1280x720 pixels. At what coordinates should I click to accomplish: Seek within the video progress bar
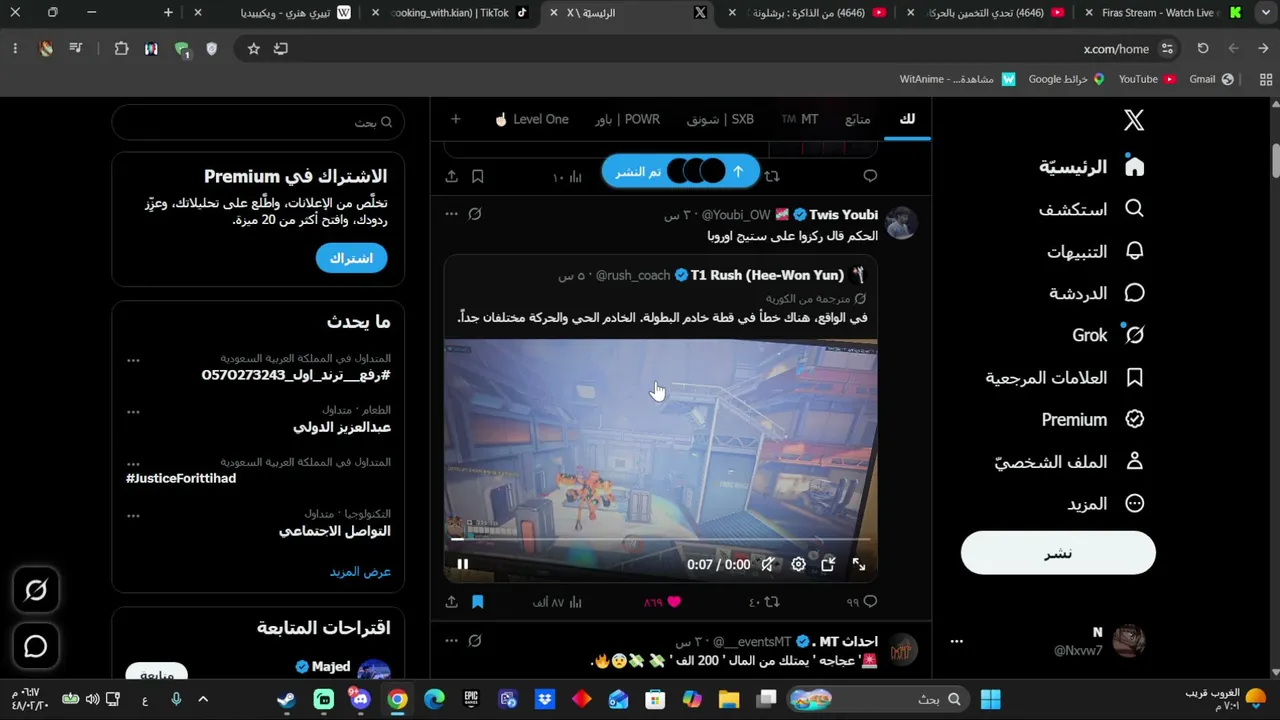(x=660, y=539)
